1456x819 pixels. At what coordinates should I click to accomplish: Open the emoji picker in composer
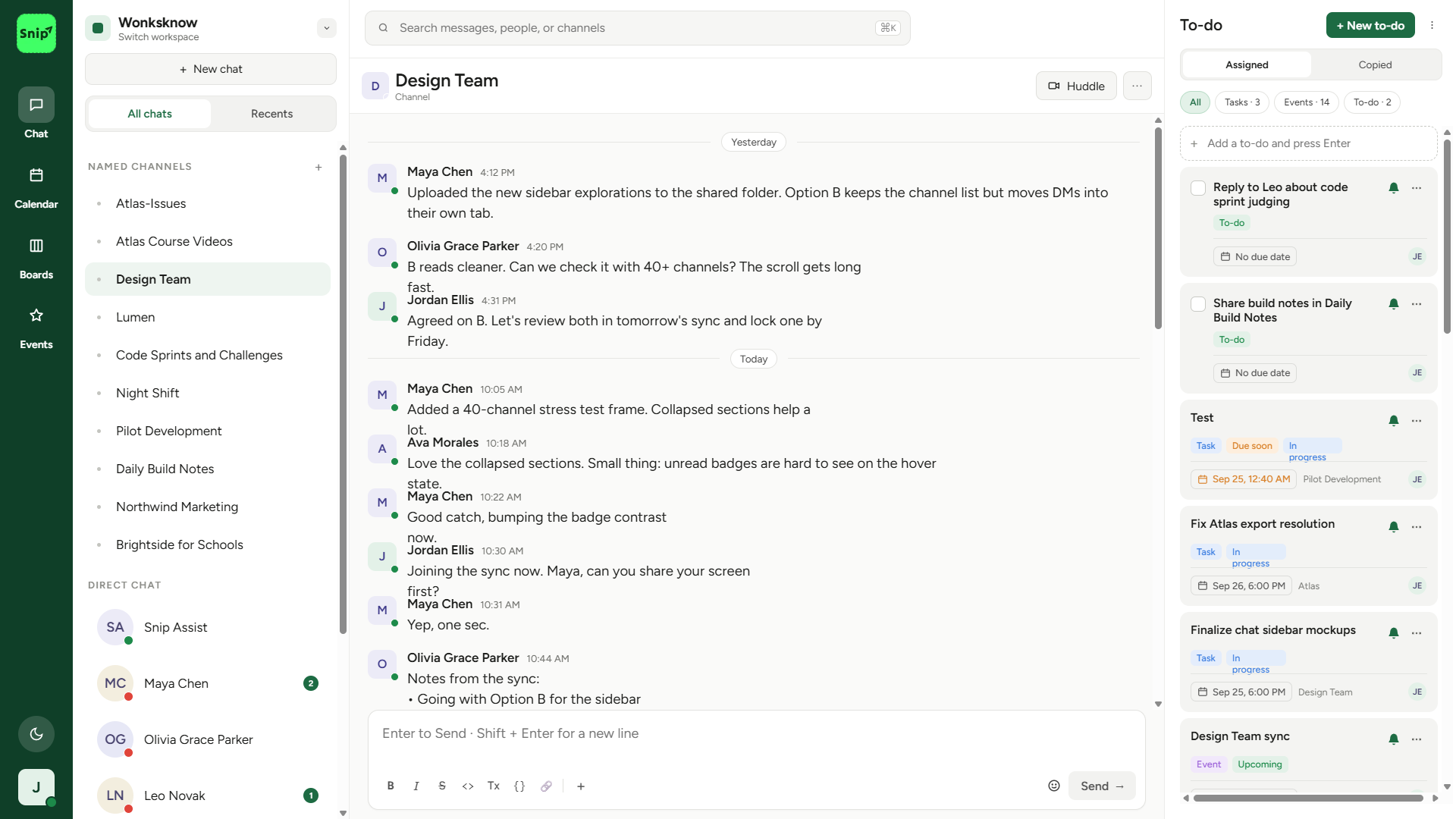point(1054,786)
